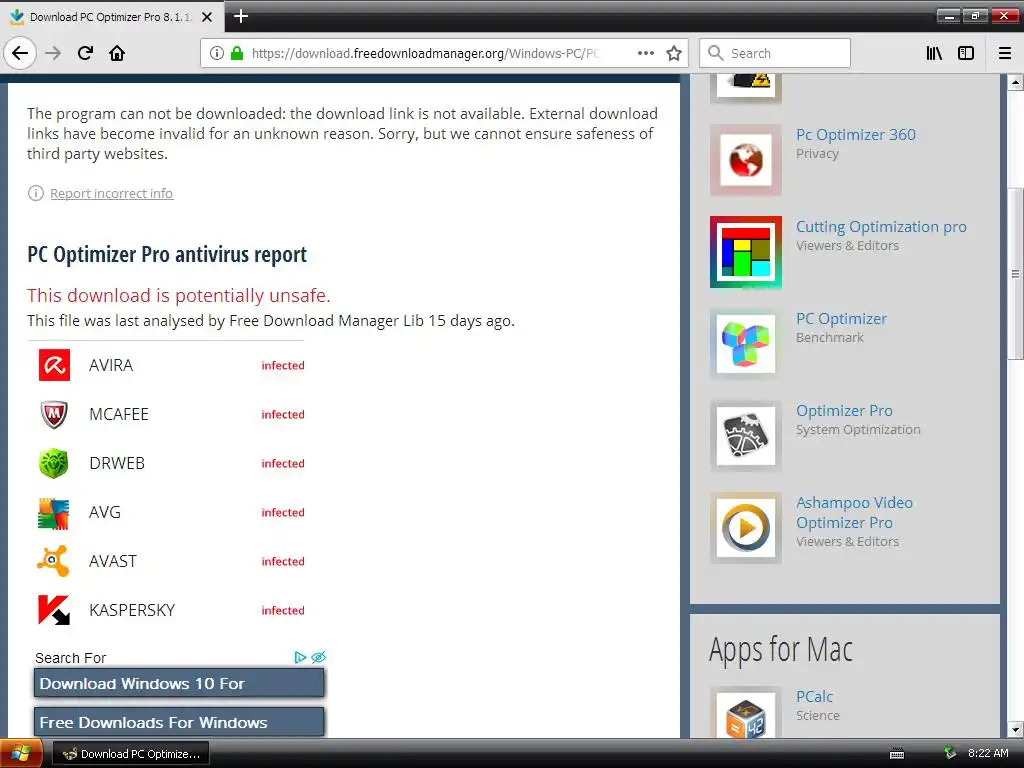Click 'Privacy' under Pc Optimizer 360
Viewport: 1024px width, 768px height.
tap(817, 153)
